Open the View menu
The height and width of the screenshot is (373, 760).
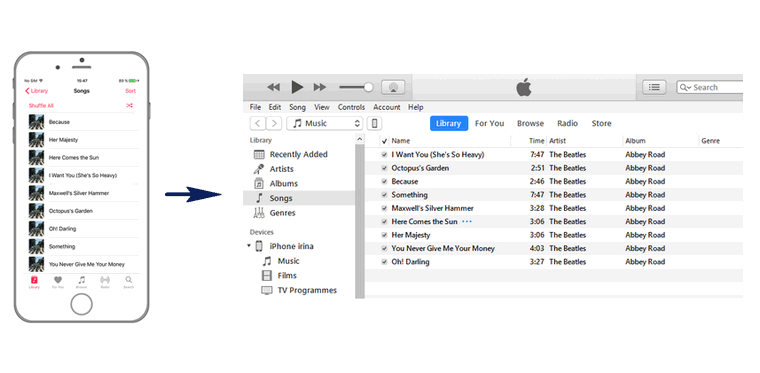click(x=322, y=107)
